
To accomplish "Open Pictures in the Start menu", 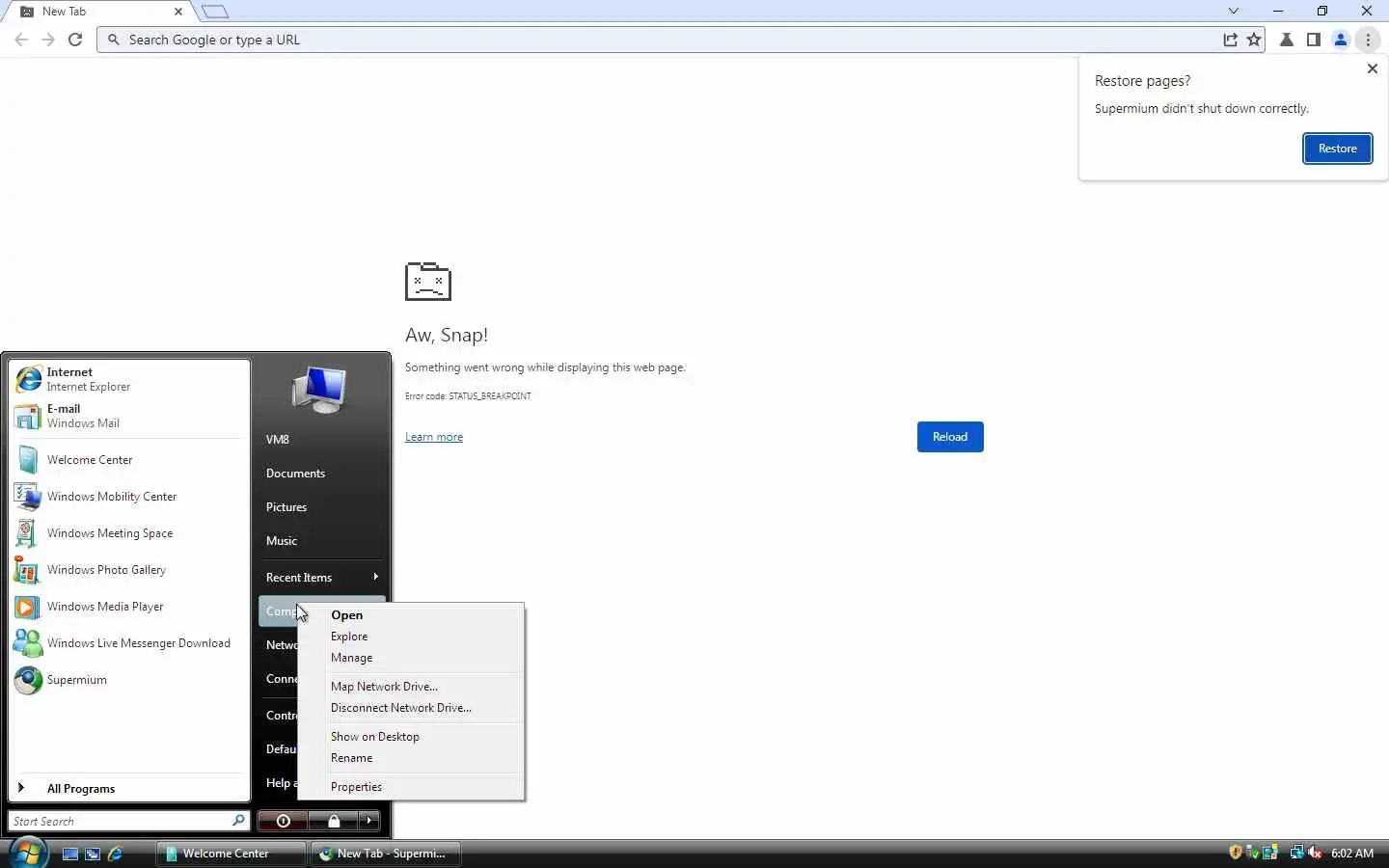I will tap(322, 507).
